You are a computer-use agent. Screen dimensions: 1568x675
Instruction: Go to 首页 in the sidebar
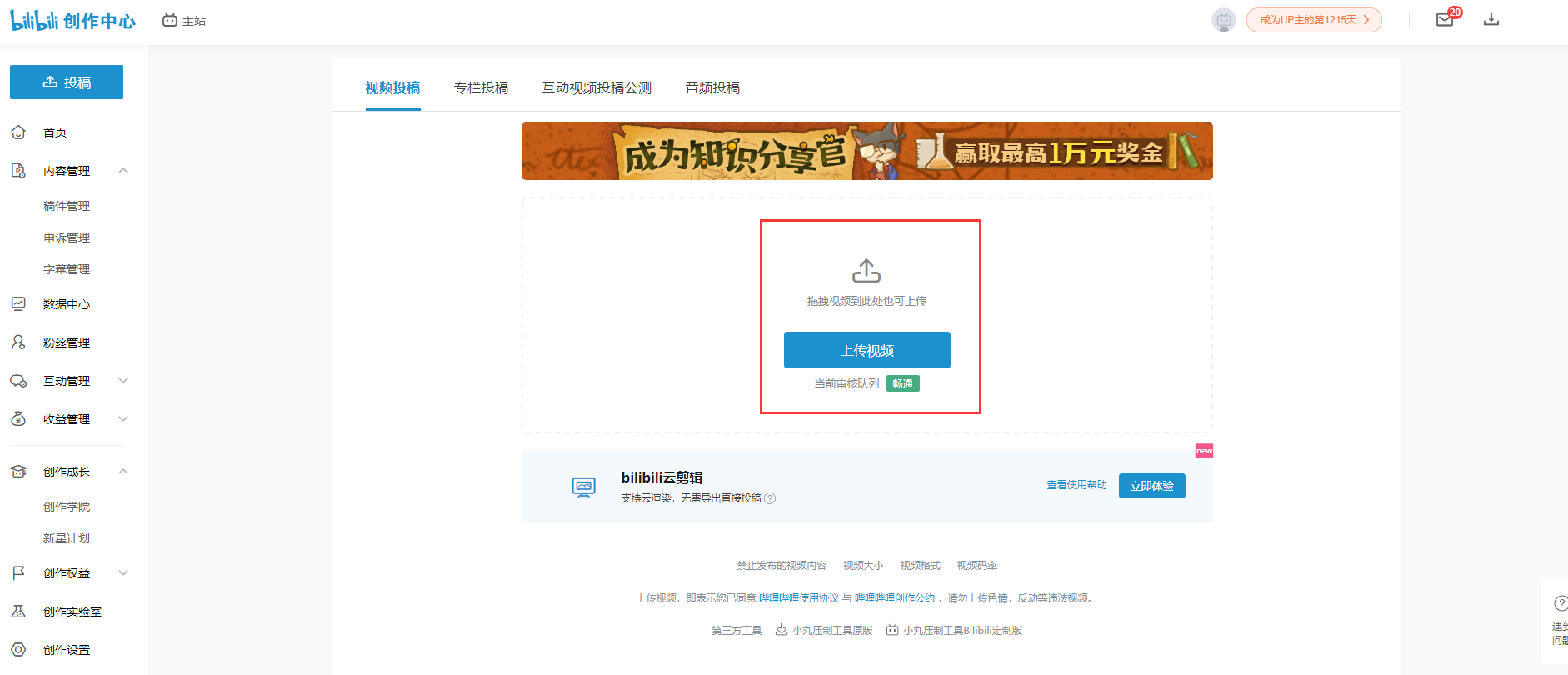pos(55,132)
